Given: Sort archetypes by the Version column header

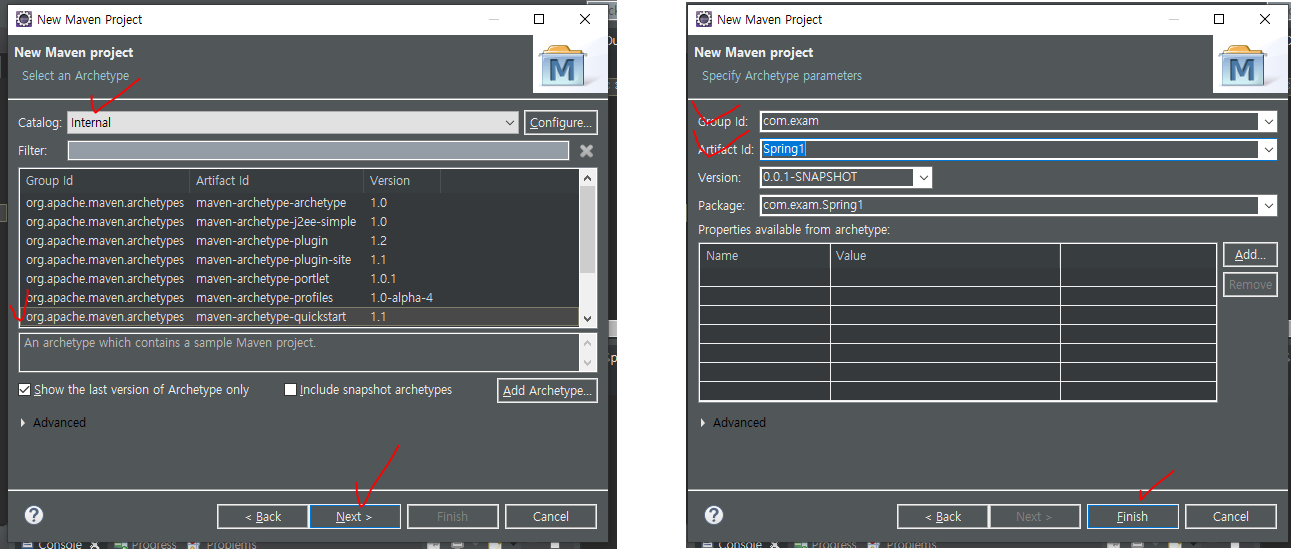Looking at the screenshot, I should [402, 181].
